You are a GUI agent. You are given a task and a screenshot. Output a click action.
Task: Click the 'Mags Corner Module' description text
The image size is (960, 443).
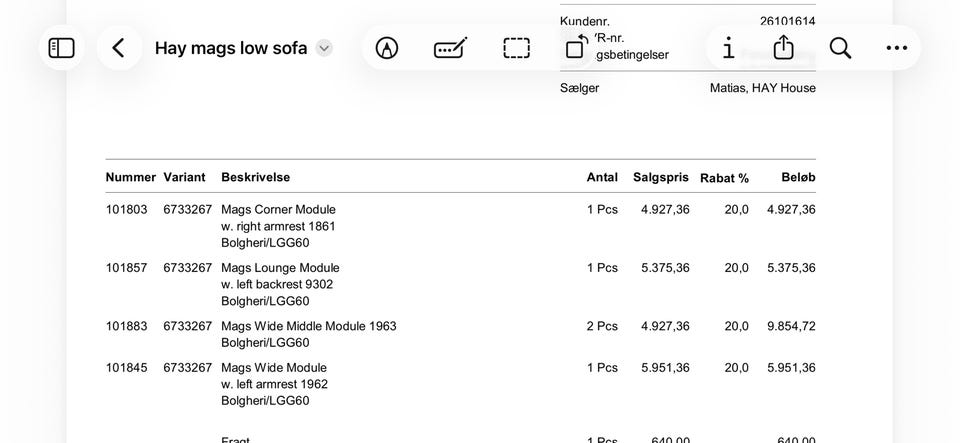pyautogui.click(x=279, y=209)
